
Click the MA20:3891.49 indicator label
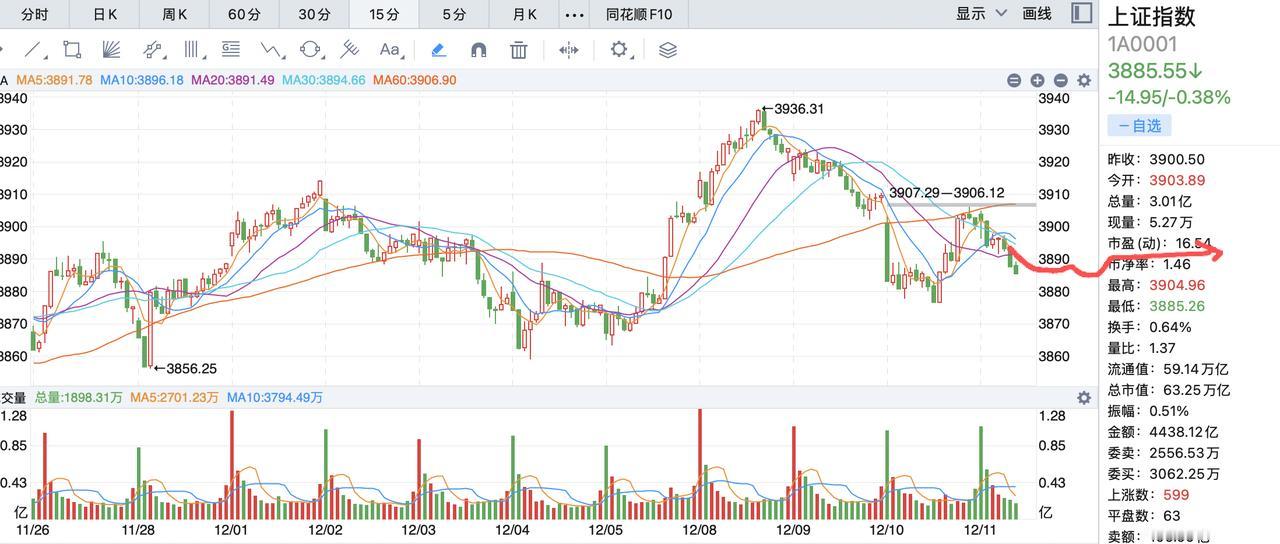pyautogui.click(x=232, y=80)
